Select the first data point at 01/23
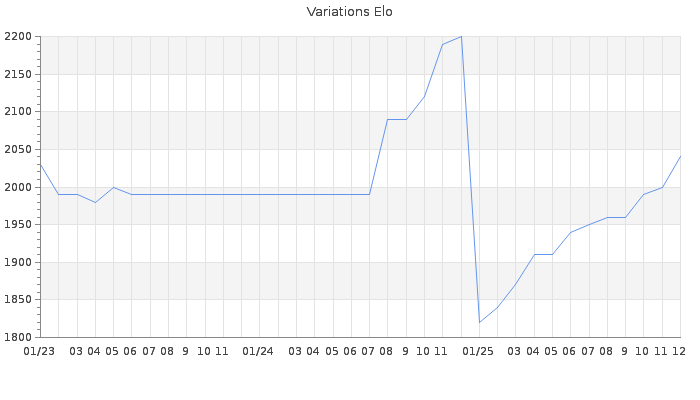 click(40, 165)
